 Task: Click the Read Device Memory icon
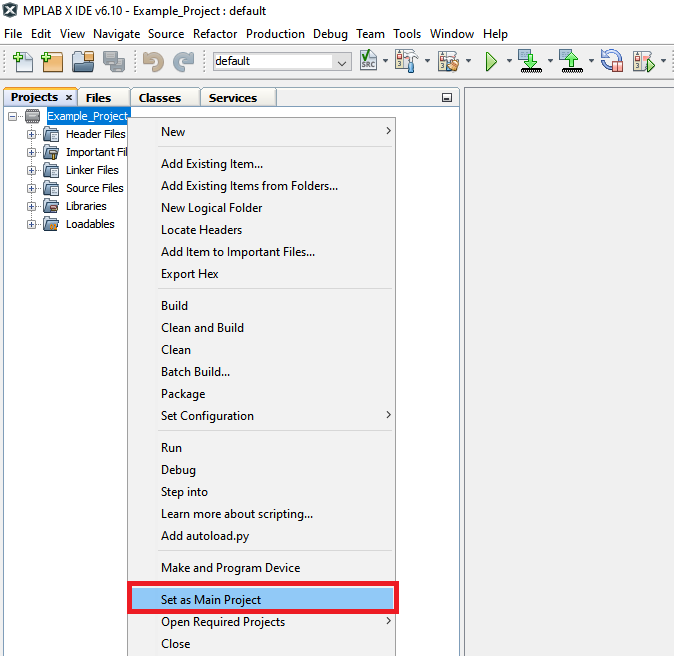click(571, 61)
